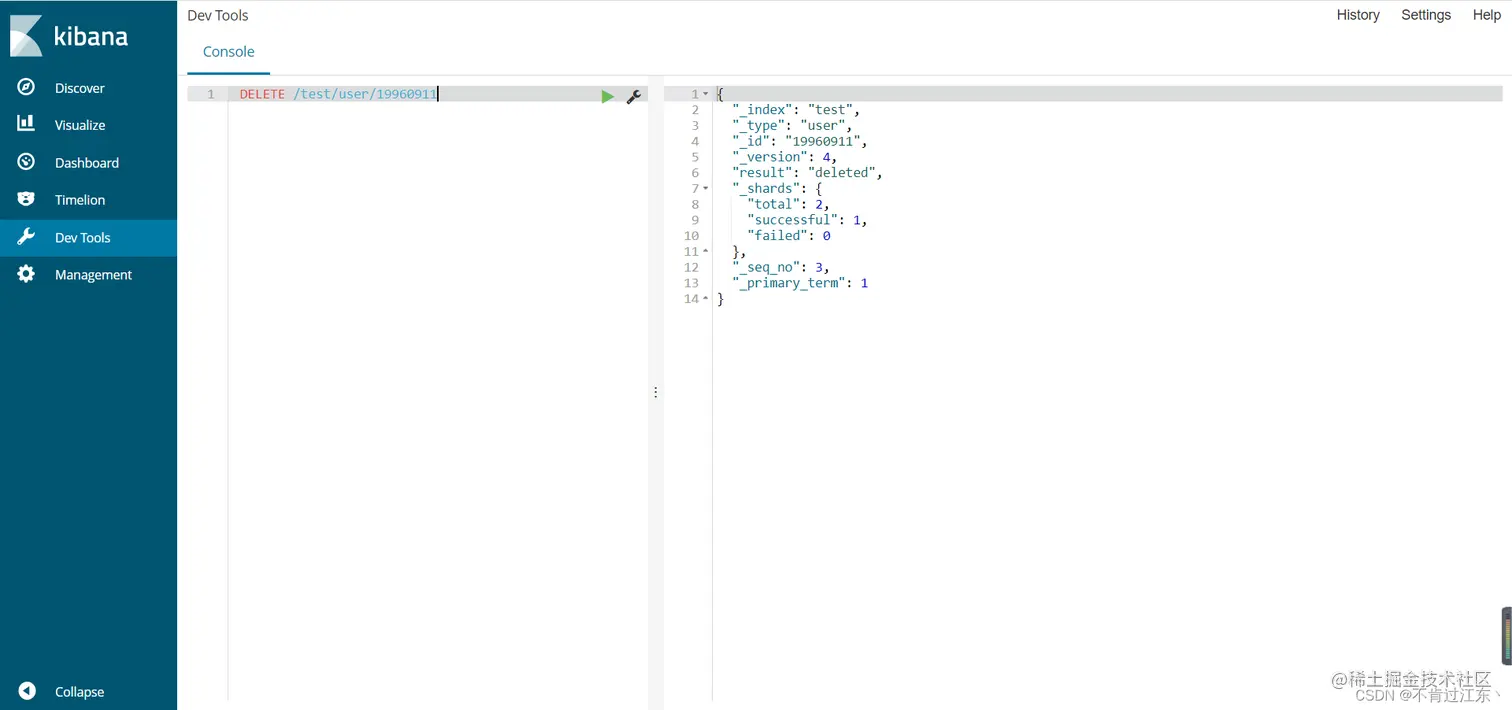The height and width of the screenshot is (710, 1512).
Task: Click Timelion label in sidebar
Action: tap(80, 200)
